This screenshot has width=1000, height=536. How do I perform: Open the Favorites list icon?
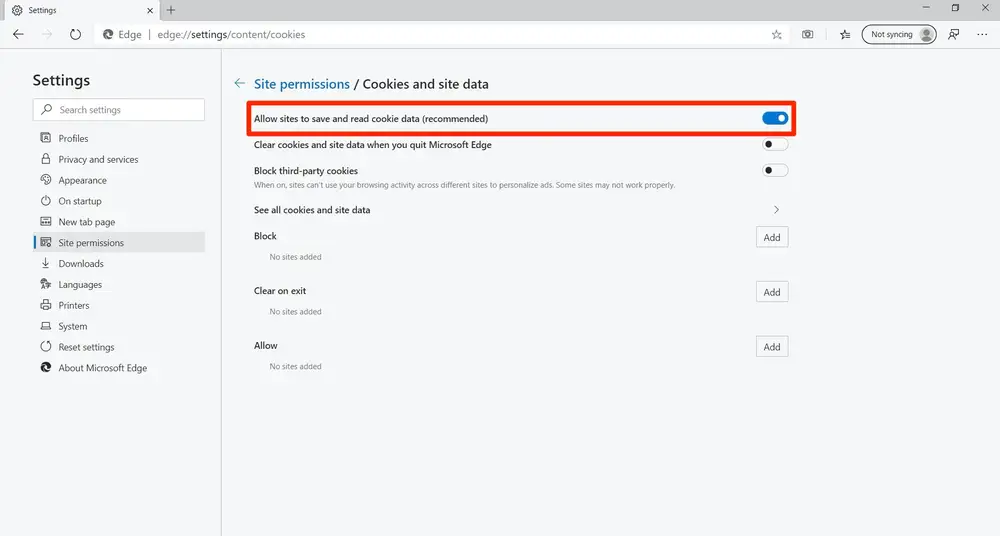[845, 34]
